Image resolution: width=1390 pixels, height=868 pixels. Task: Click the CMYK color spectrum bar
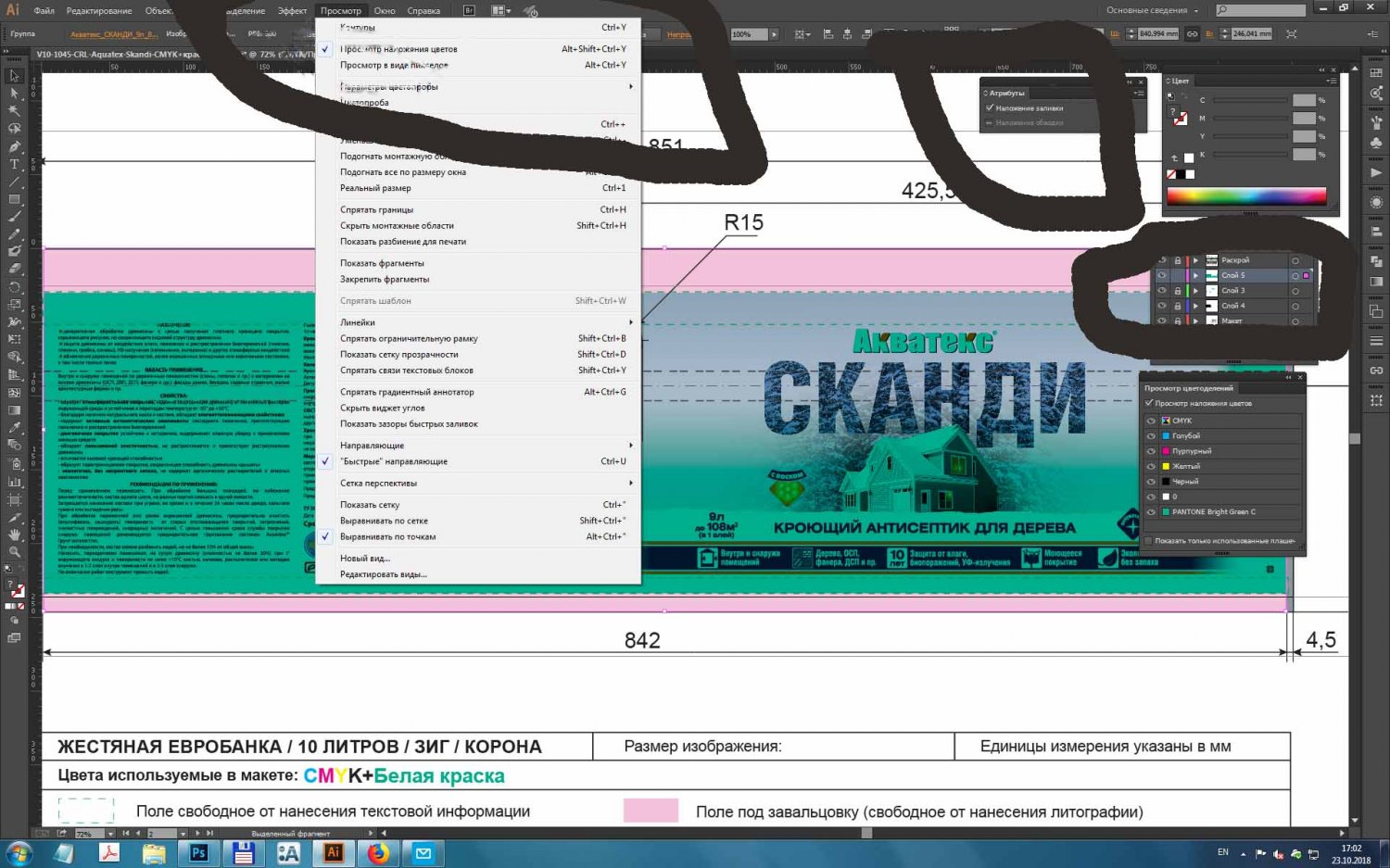click(x=1246, y=195)
